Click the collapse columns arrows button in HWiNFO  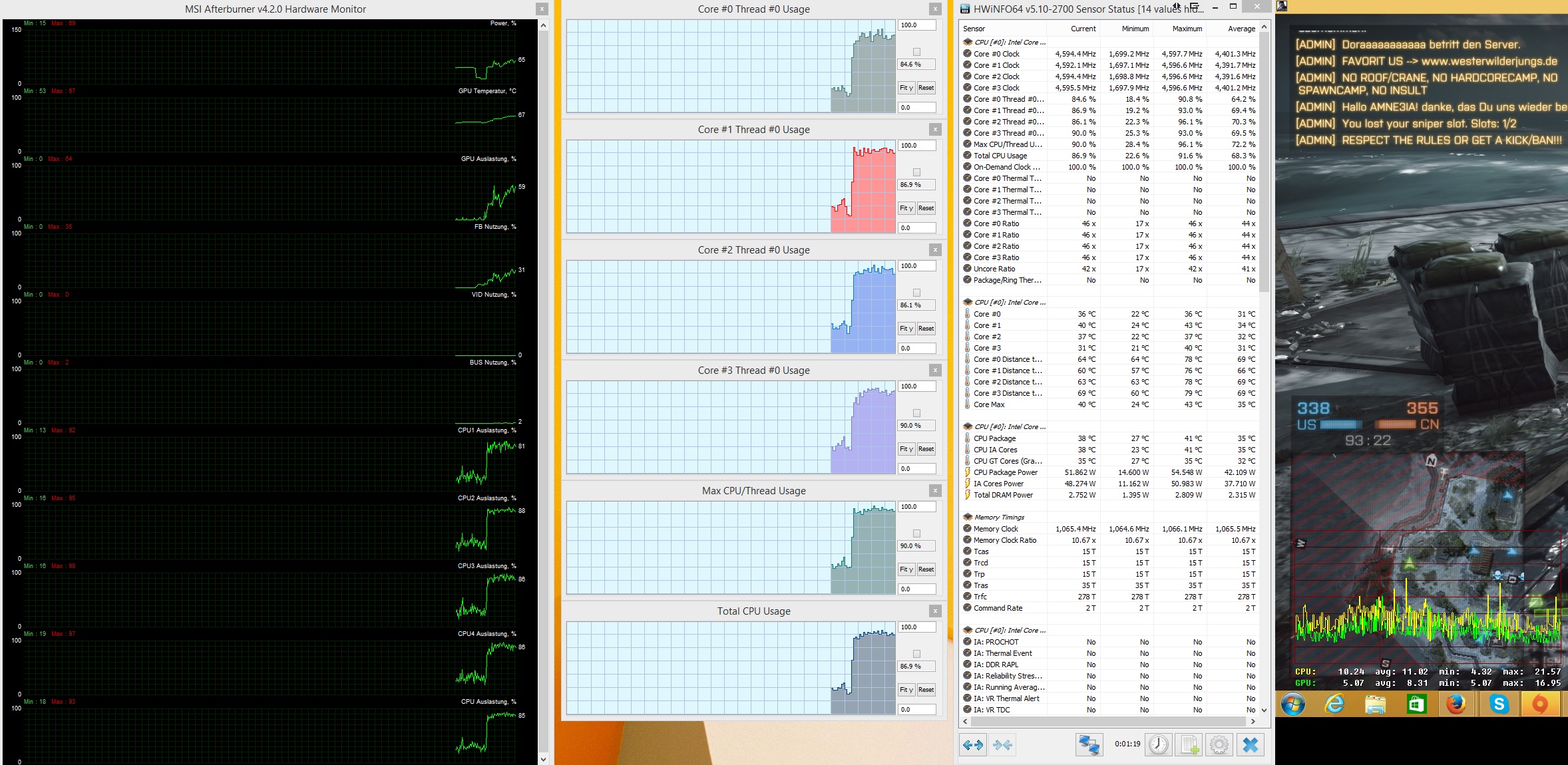point(1002,744)
